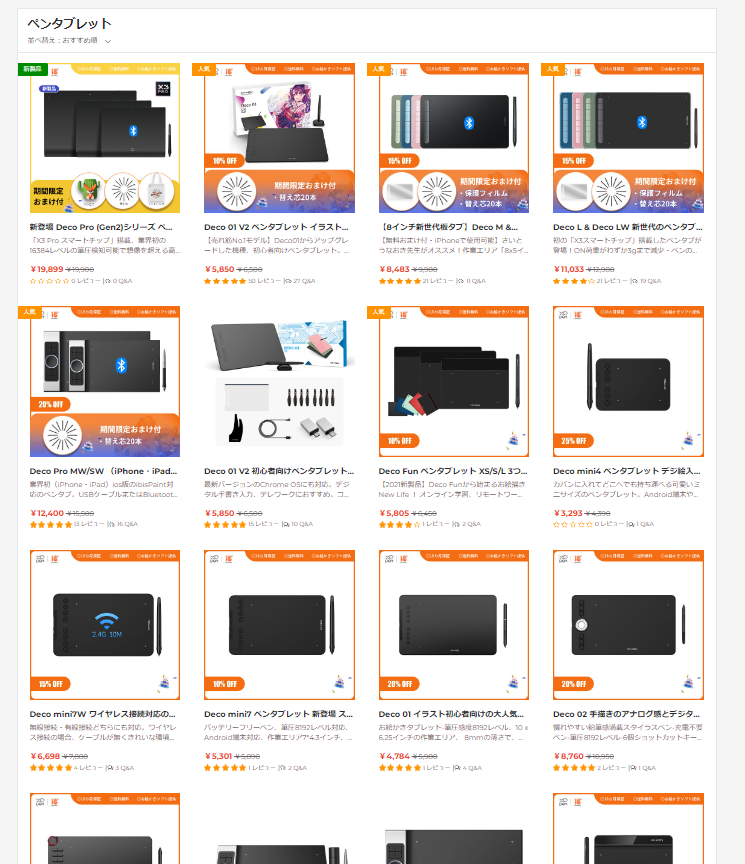Click the Deco mini7W wireless tablet image
This screenshot has height=864, width=745.
[105, 625]
